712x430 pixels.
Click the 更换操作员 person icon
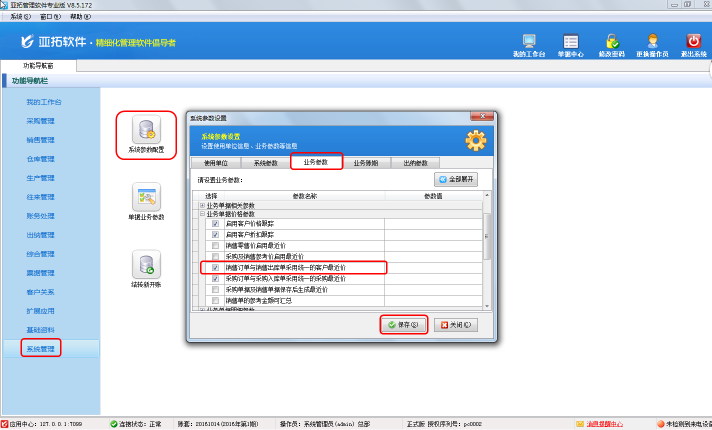pos(652,42)
